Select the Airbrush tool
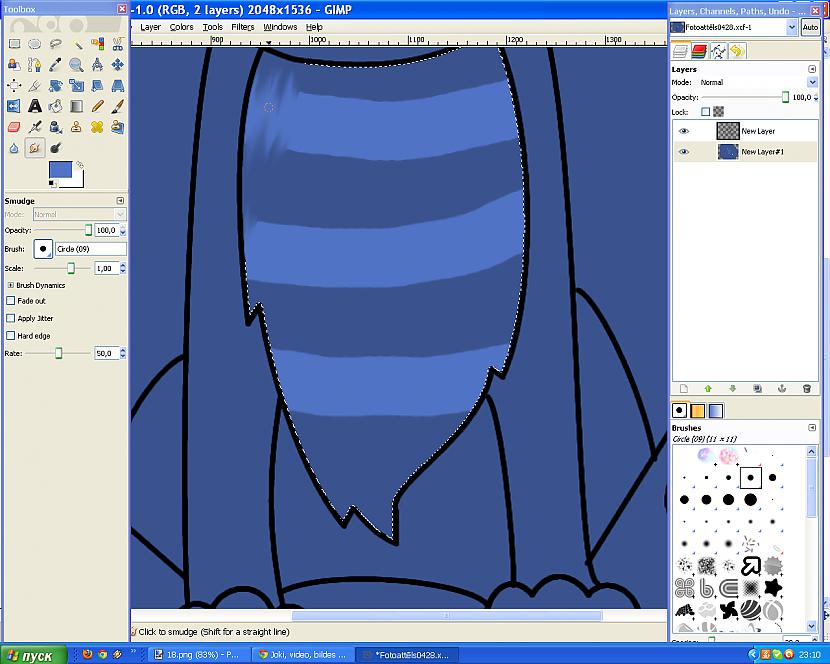Viewport: 830px width, 664px height. pos(34,127)
